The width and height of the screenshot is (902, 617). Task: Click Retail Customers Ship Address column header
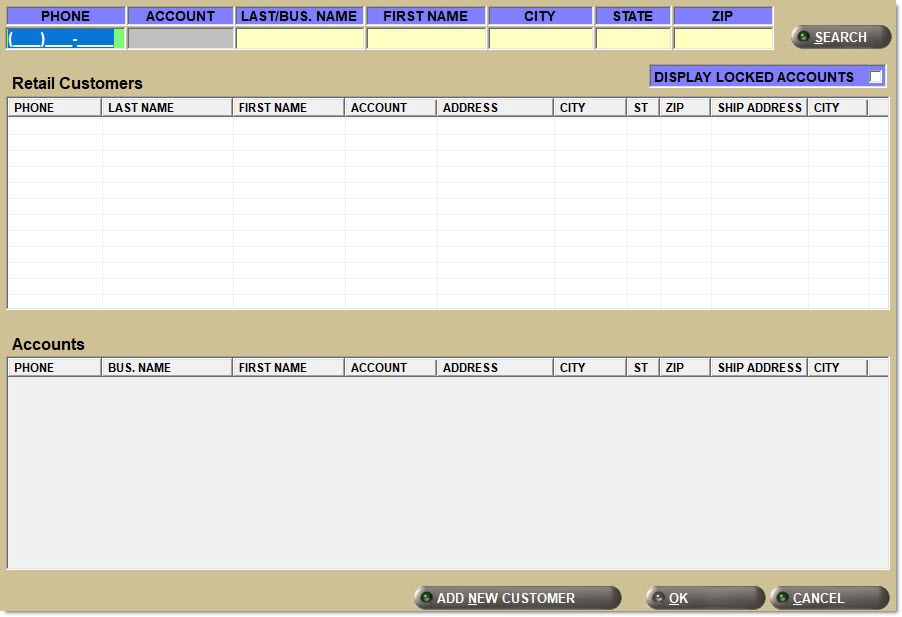(759, 107)
